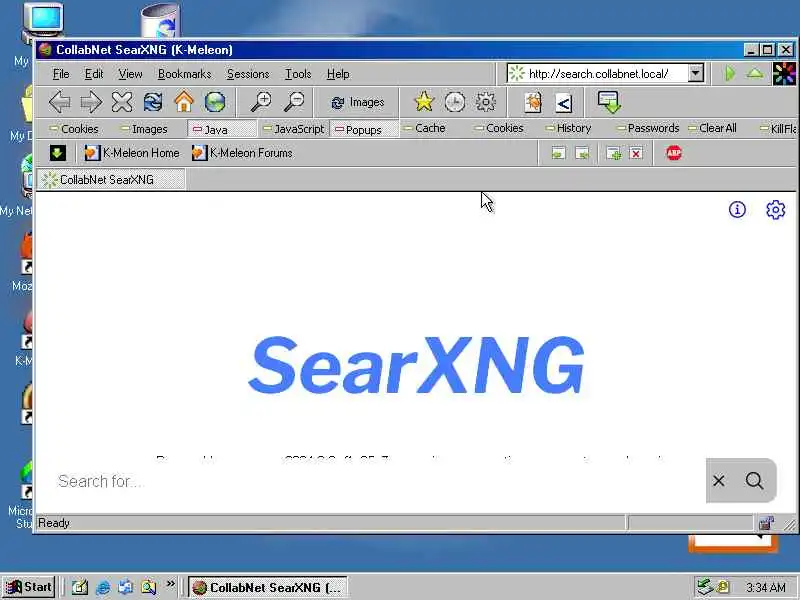Toggle Images blocking in privacy bar
800x600 pixels.
tap(145, 129)
